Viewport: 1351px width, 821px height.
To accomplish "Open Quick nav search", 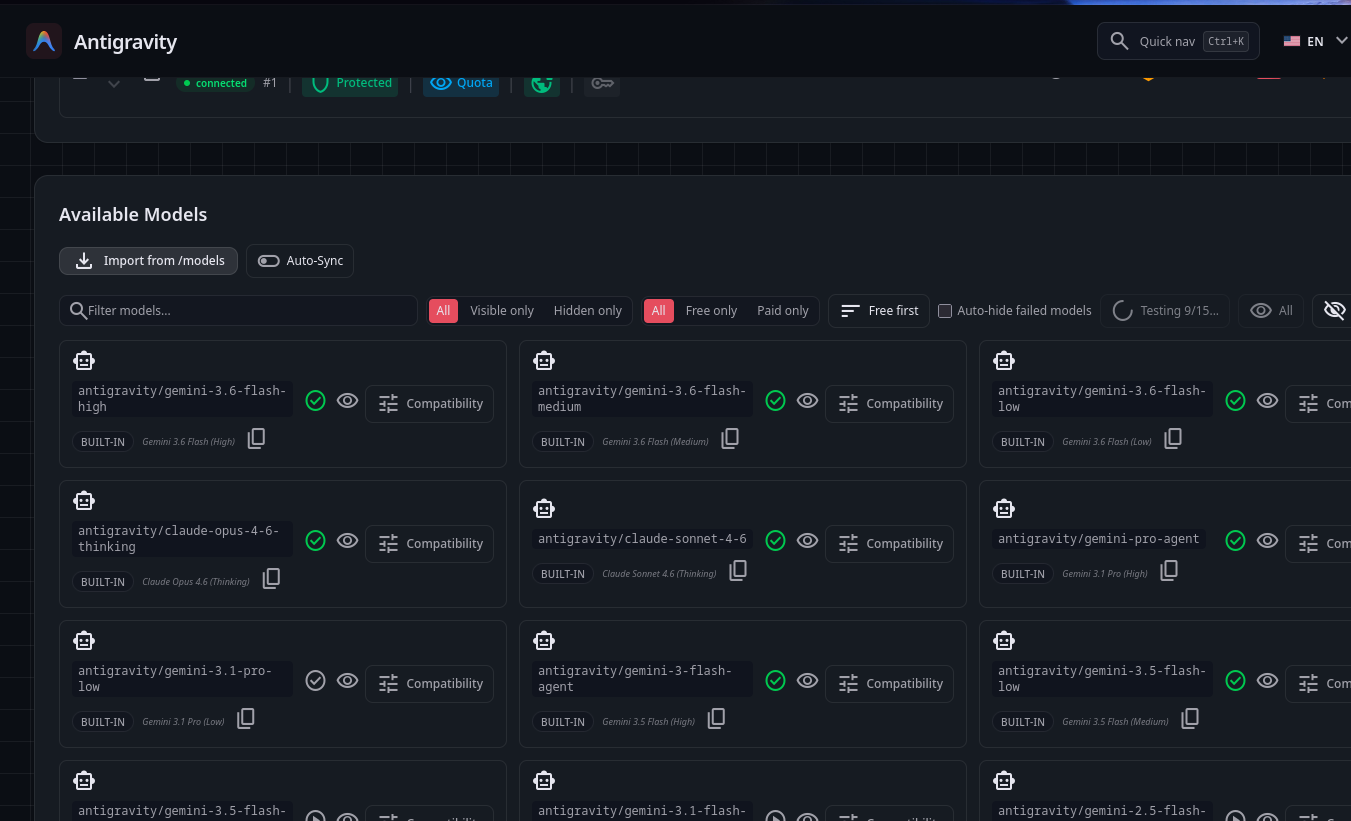I will [x=1178, y=41].
